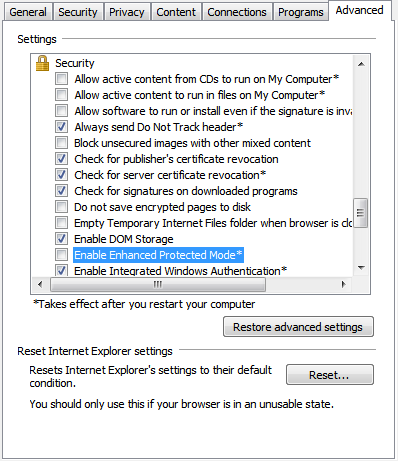This screenshot has height=461, width=398.
Task: Click the settings list scroll down arrow
Action: point(361,267)
